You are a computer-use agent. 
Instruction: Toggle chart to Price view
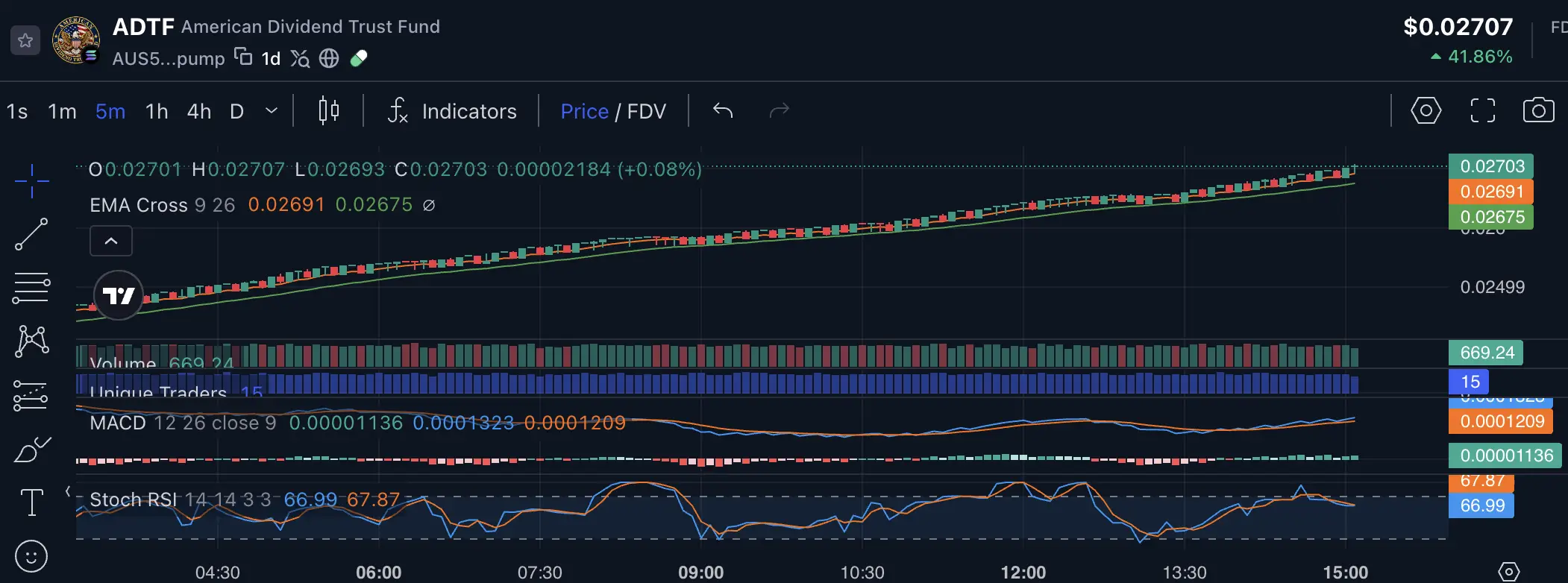click(x=584, y=112)
